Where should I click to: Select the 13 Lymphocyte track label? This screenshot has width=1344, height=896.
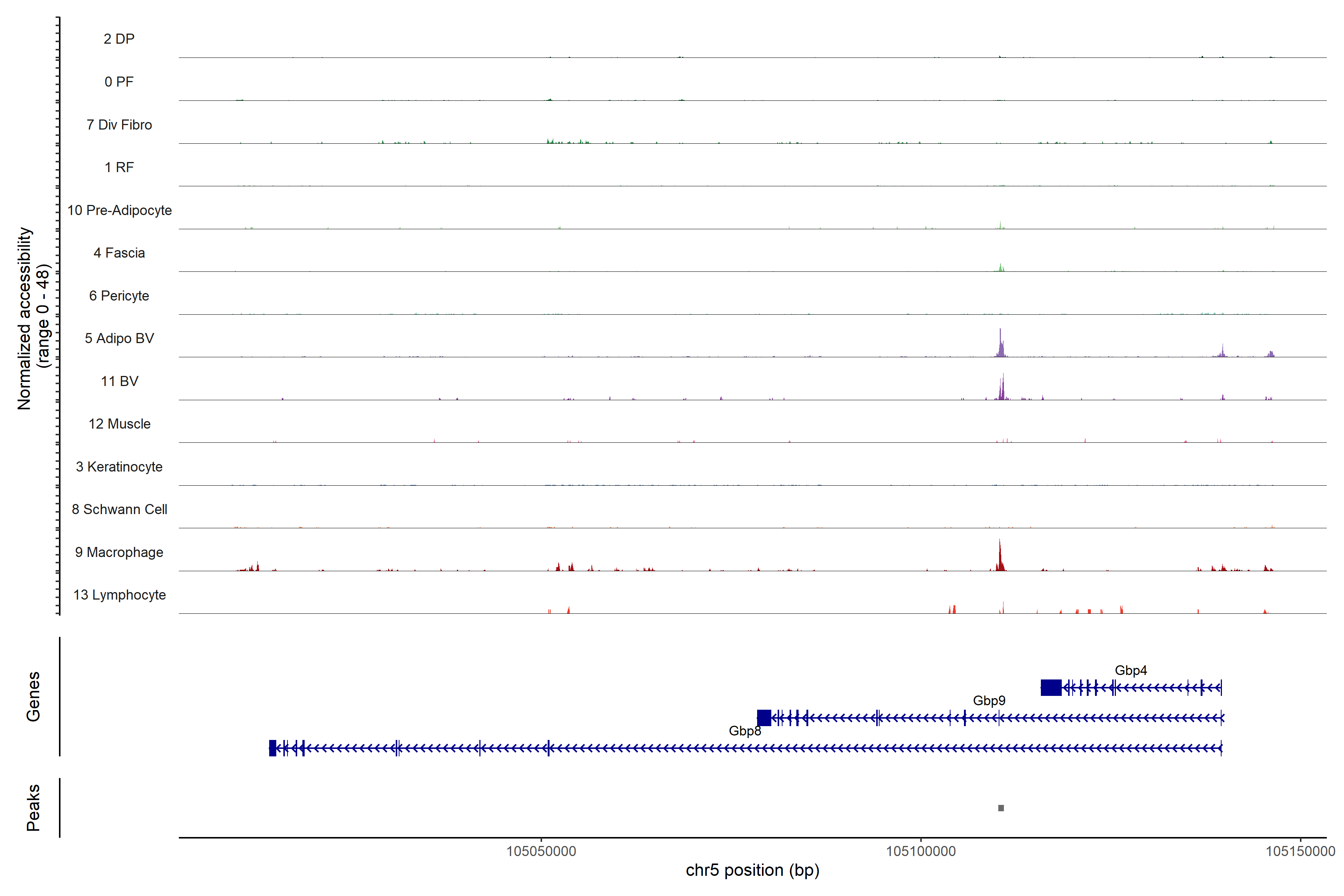coord(119,595)
